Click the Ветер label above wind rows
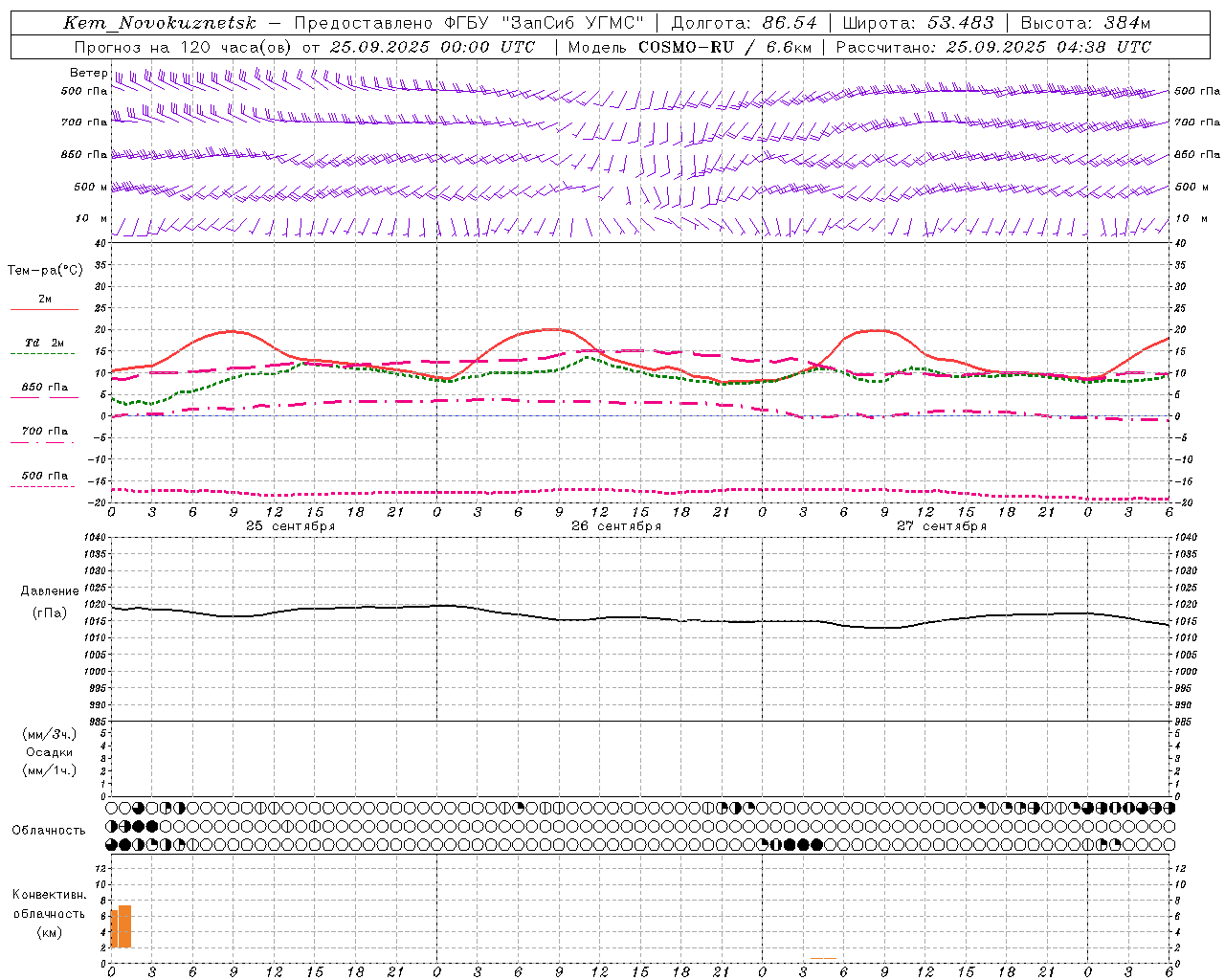Screen dimensions: 1225x980 88,73
